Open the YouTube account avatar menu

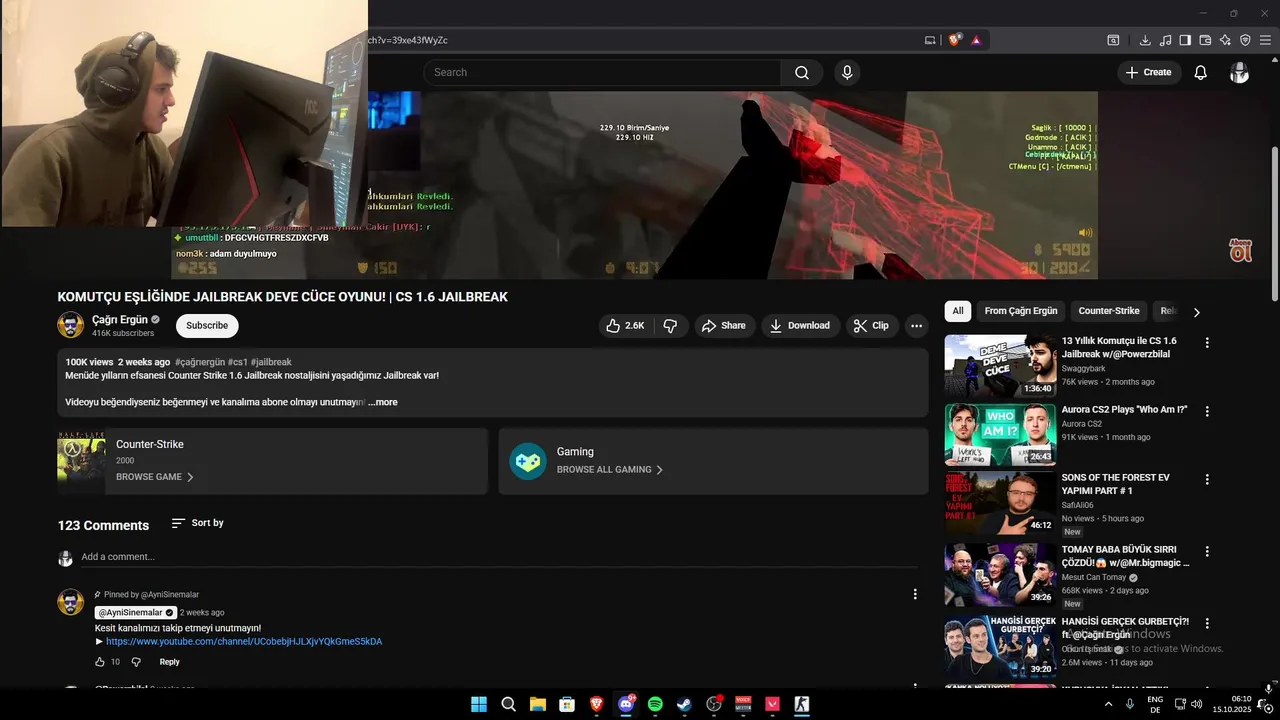[1239, 72]
